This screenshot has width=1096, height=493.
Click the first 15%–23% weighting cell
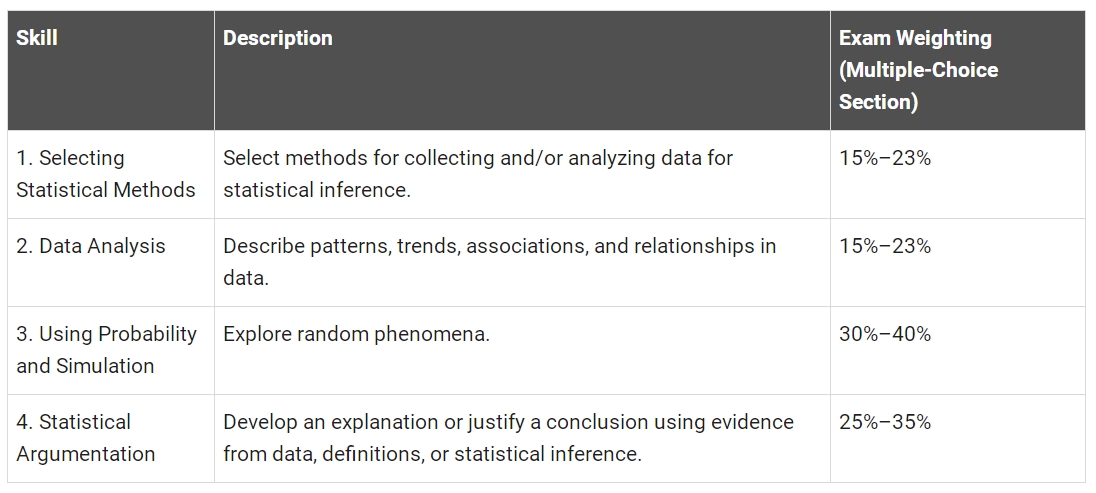958,174
